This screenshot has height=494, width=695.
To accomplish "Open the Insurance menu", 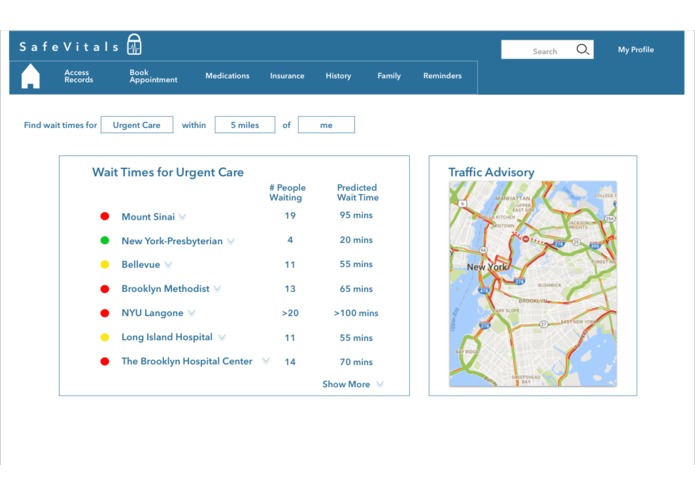I will point(287,76).
